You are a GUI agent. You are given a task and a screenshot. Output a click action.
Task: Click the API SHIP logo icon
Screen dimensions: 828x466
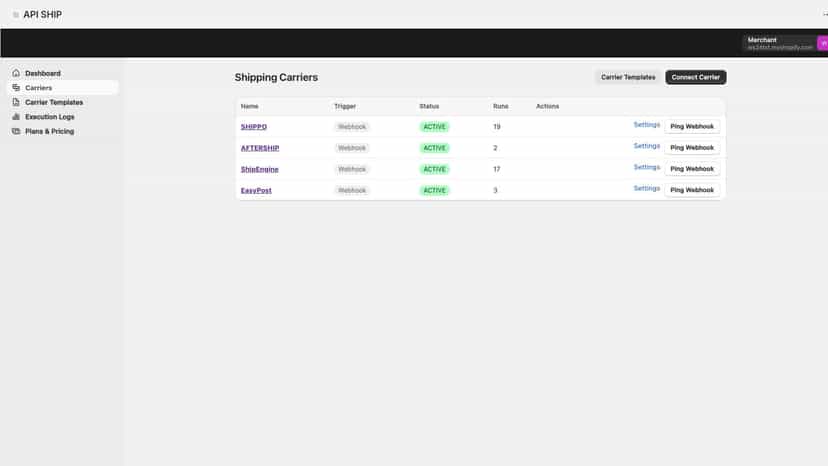[x=16, y=15]
